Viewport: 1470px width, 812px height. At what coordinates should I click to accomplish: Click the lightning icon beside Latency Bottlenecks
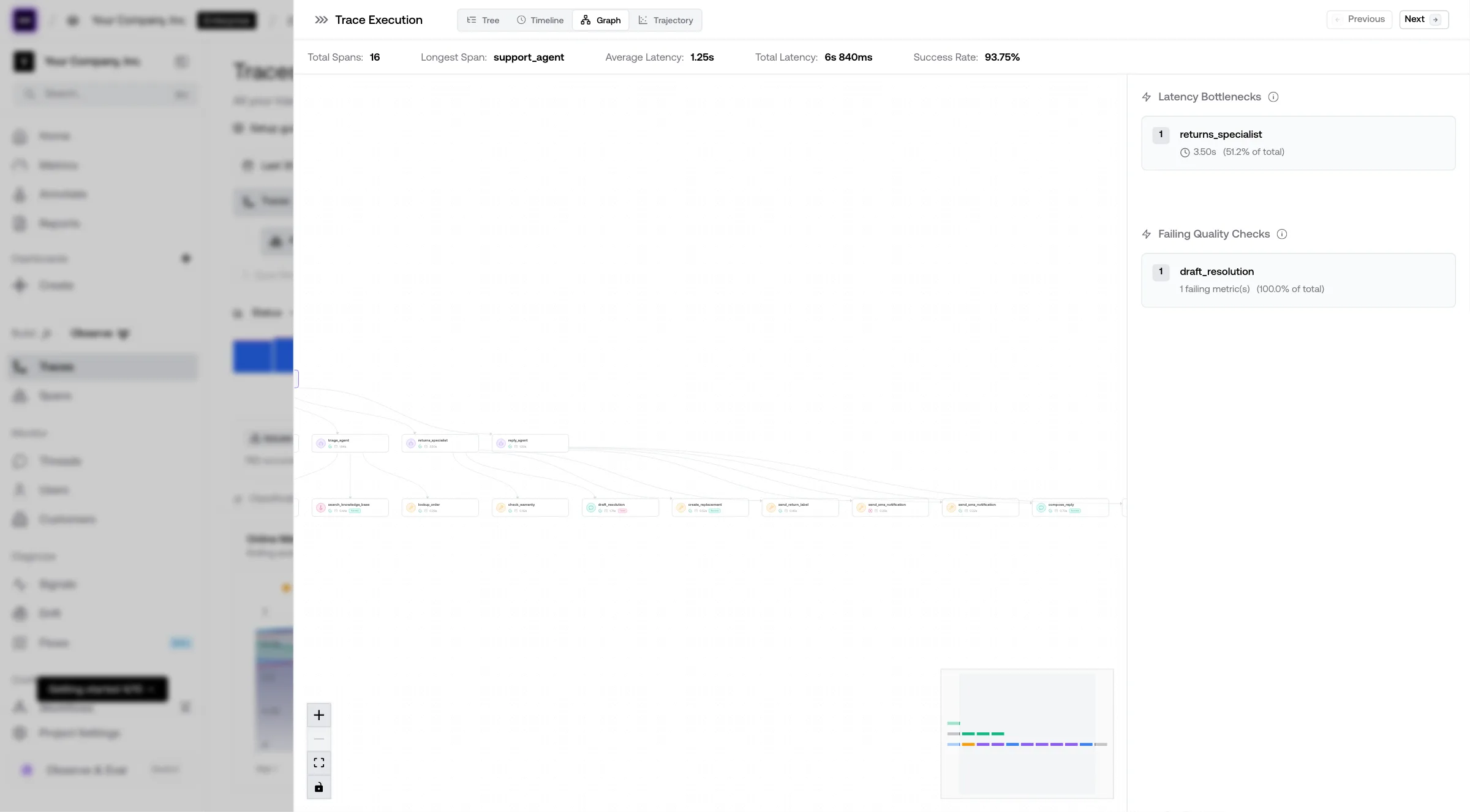tap(1147, 97)
